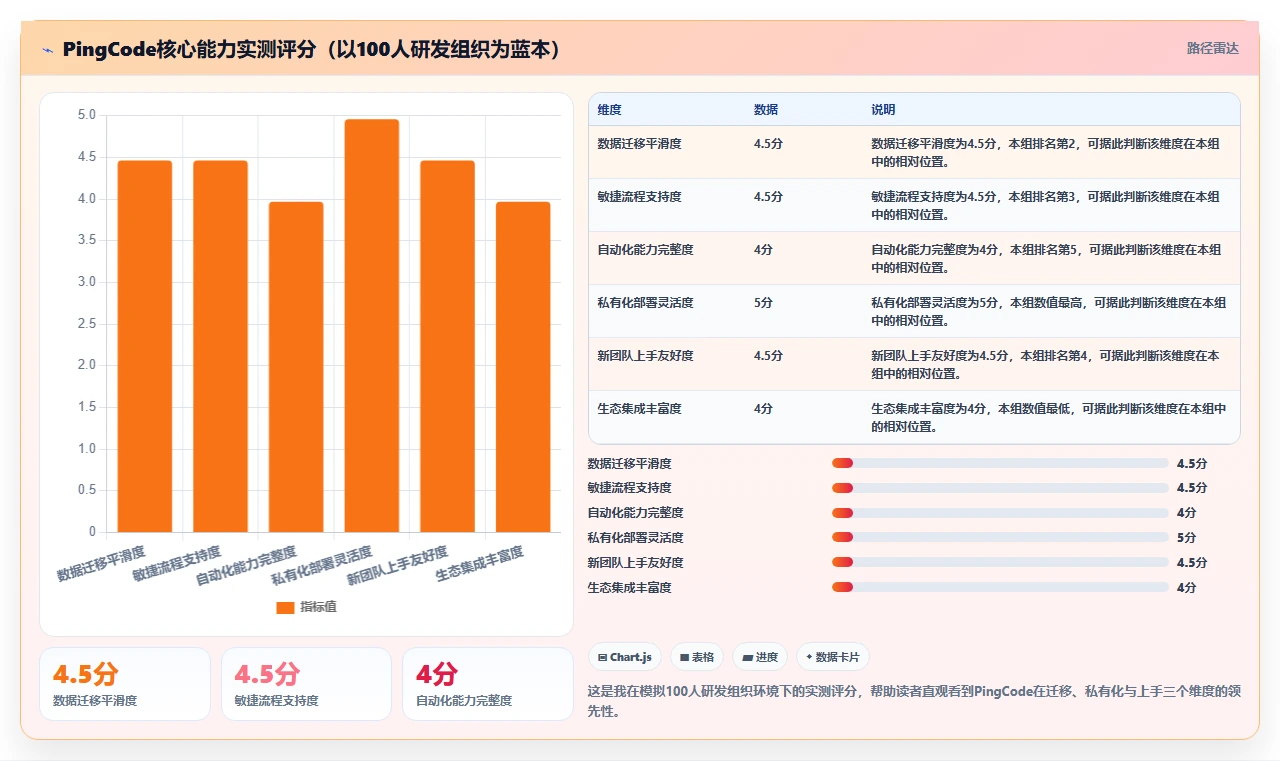The height and width of the screenshot is (761, 1280).
Task: Select the 生态集成丰富度 table row name
Action: 639,409
